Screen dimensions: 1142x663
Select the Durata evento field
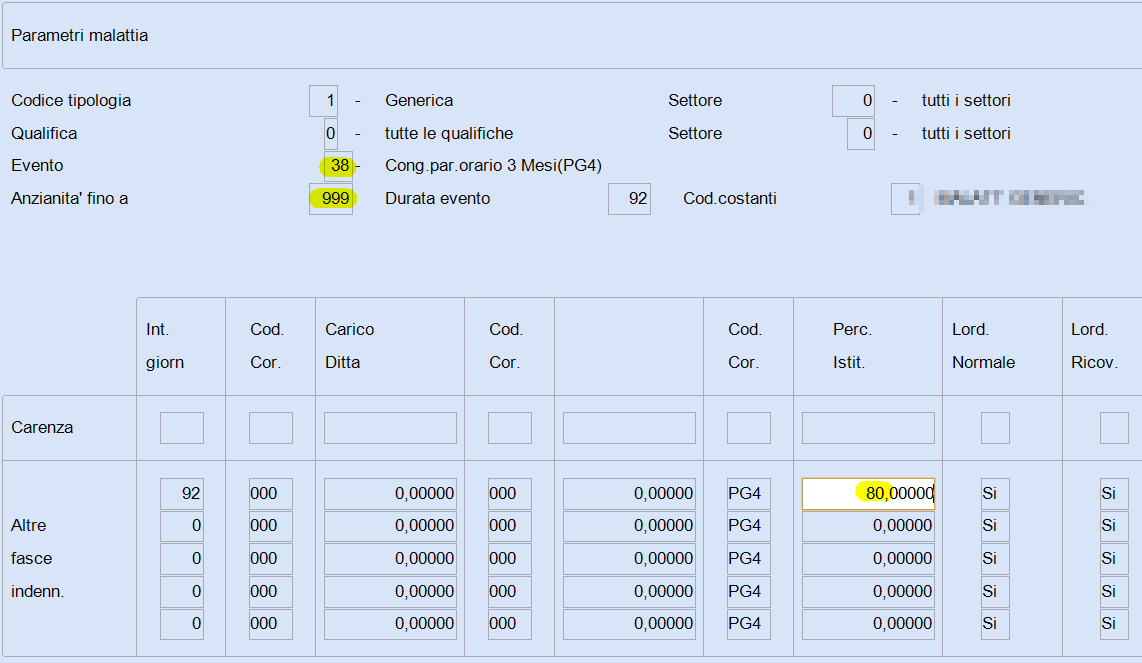point(629,199)
